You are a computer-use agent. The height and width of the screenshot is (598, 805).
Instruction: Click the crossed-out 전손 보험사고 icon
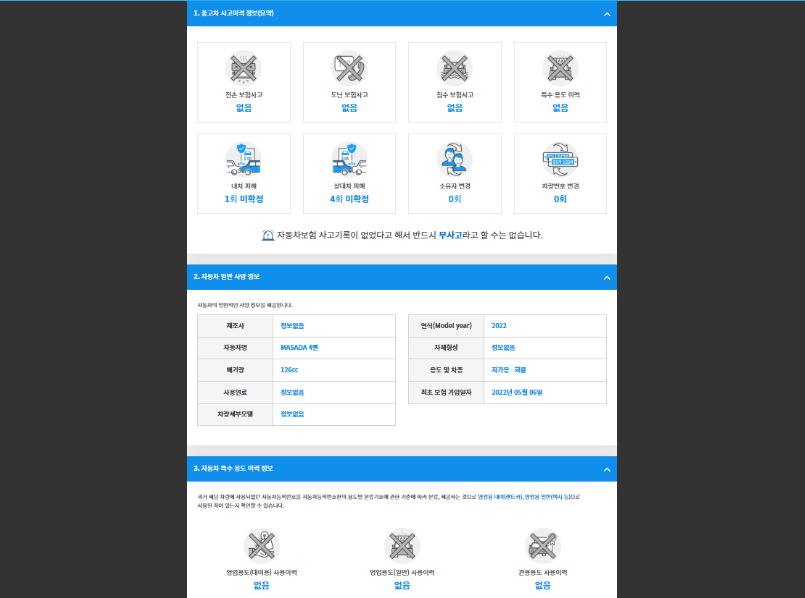(243, 68)
